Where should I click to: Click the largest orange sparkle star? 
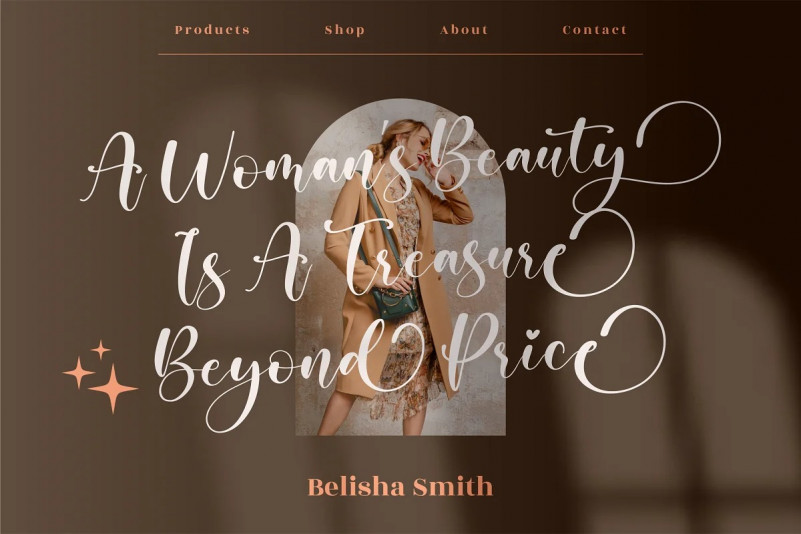(113, 388)
